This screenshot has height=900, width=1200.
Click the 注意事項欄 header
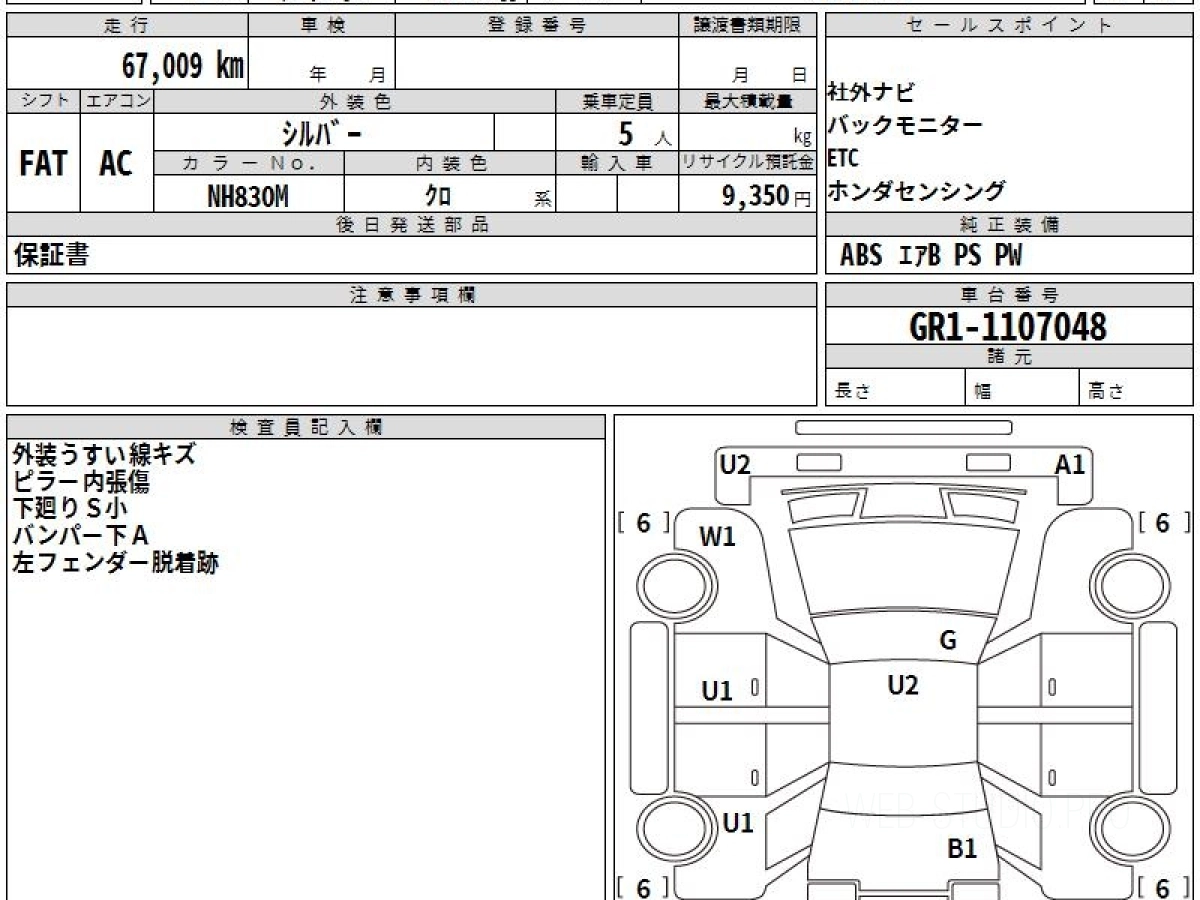click(x=412, y=295)
